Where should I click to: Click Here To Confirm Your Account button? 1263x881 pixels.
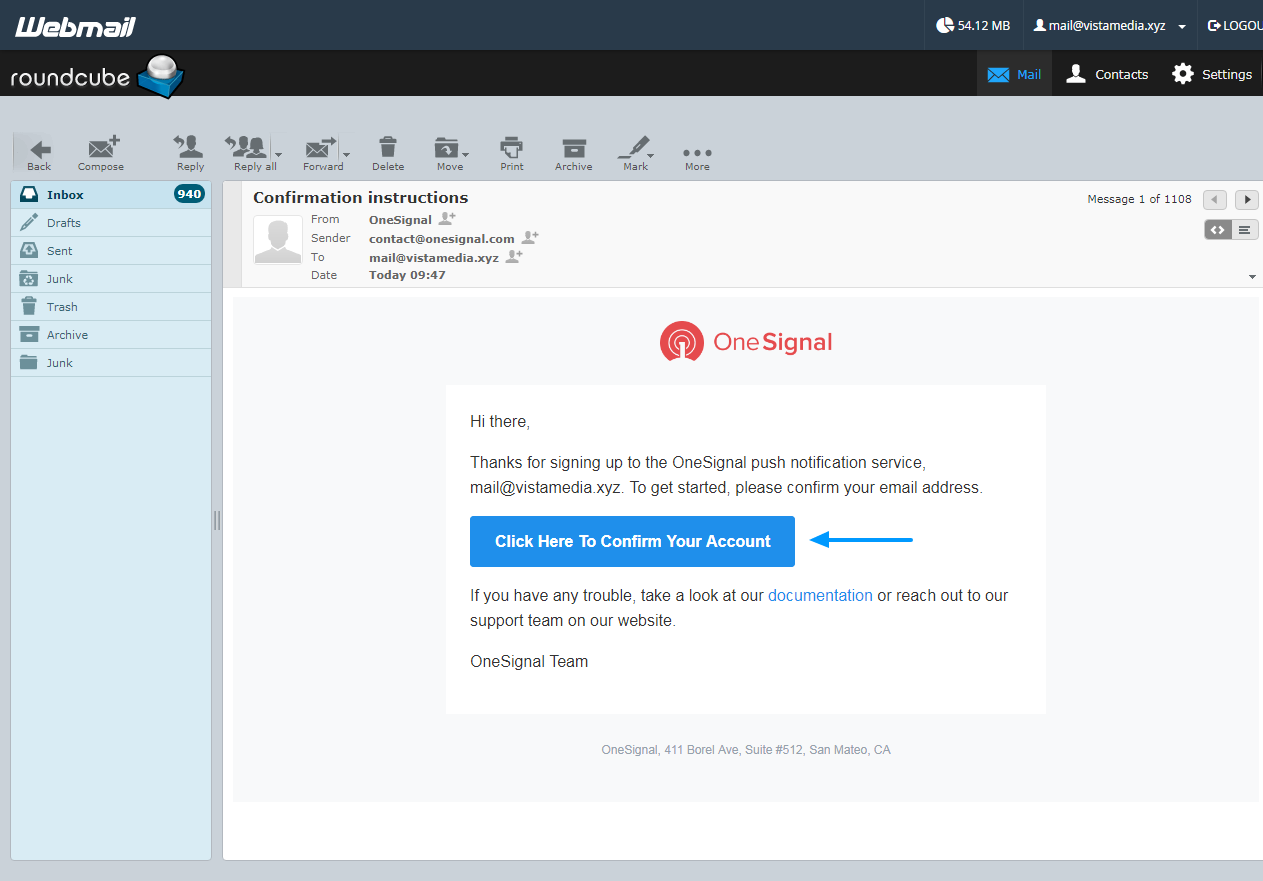click(x=632, y=541)
